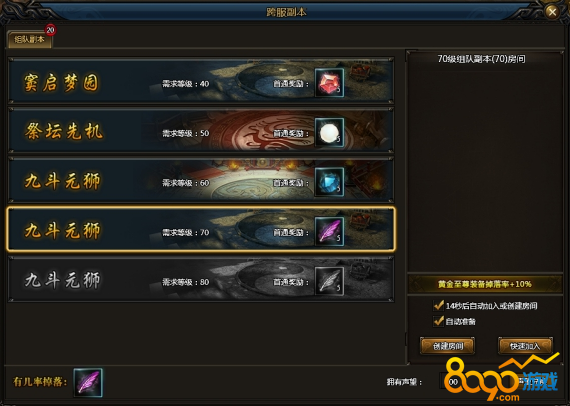Select the highlighted 九斗元狮 level 70 dungeon

point(201,230)
